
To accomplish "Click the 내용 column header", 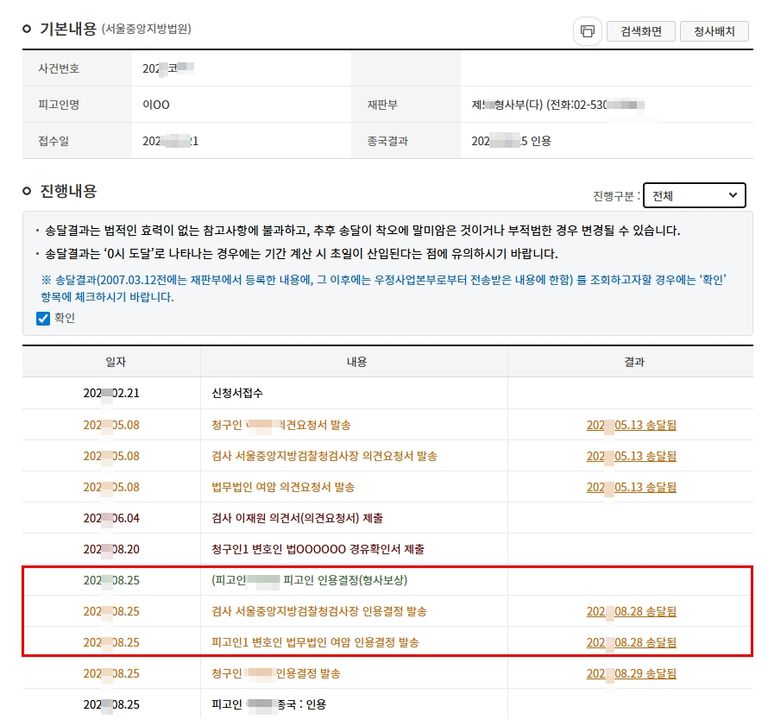I will pyautogui.click(x=356, y=362).
